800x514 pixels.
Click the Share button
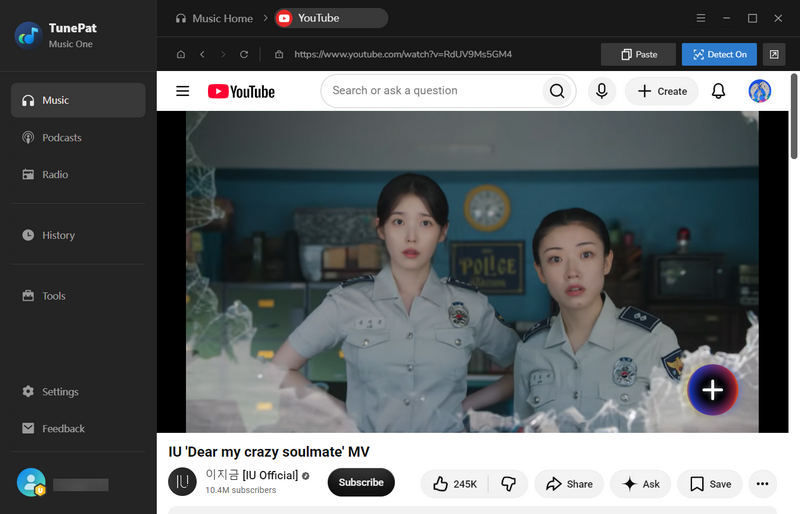569,484
